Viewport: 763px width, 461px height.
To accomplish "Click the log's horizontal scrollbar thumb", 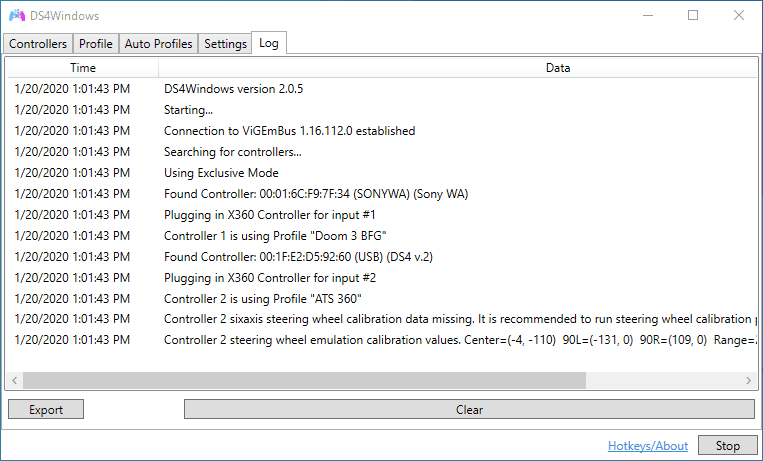I will pos(304,381).
